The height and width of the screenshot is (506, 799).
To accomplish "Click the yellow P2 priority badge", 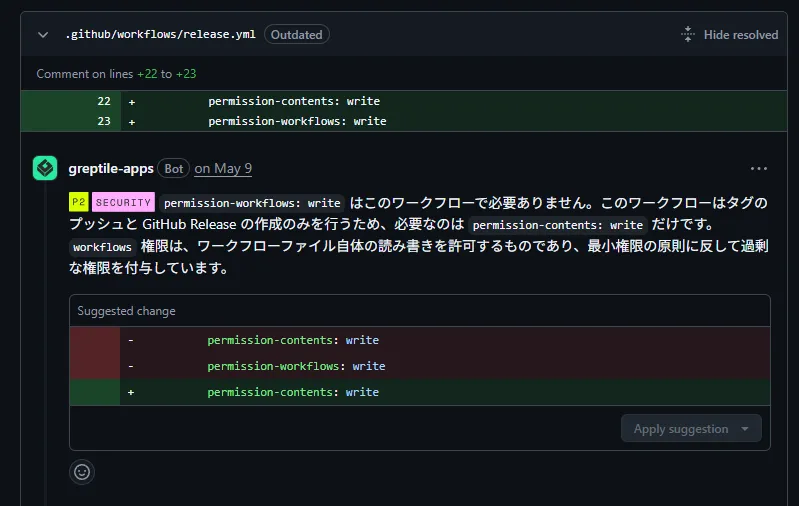I will [78, 202].
